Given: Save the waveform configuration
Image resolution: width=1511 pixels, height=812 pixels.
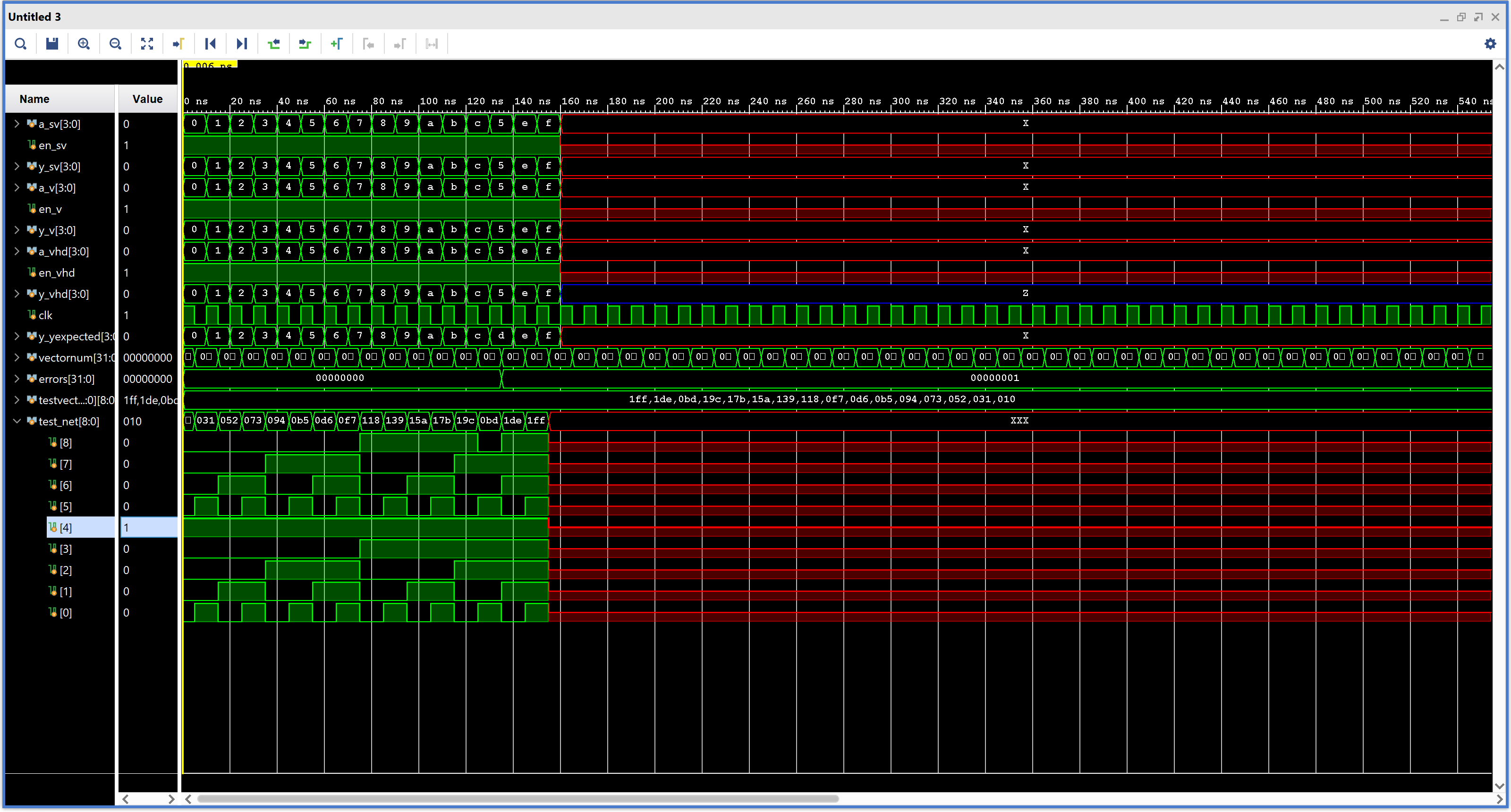Looking at the screenshot, I should pos(52,44).
